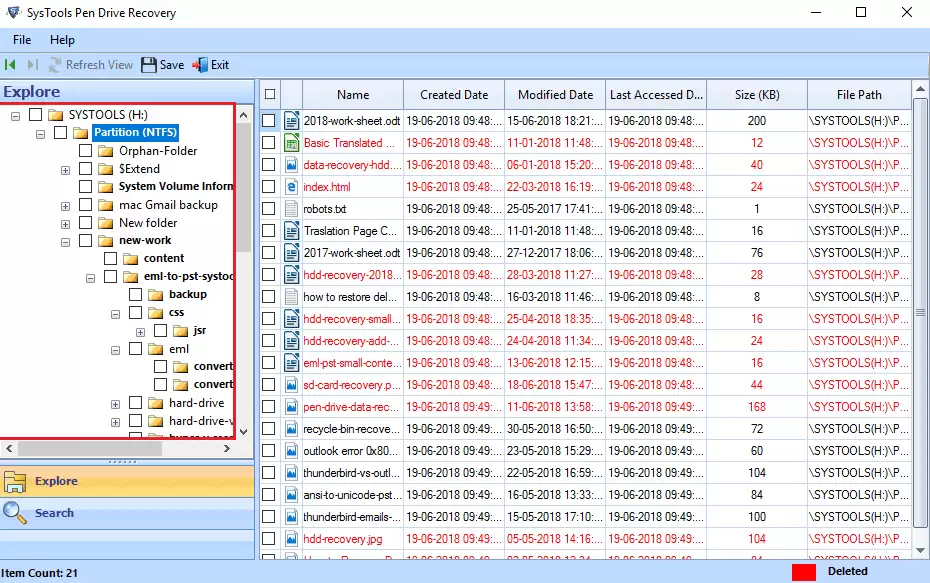
Task: Expand the hard-drive folder node
Action: (x=116, y=403)
